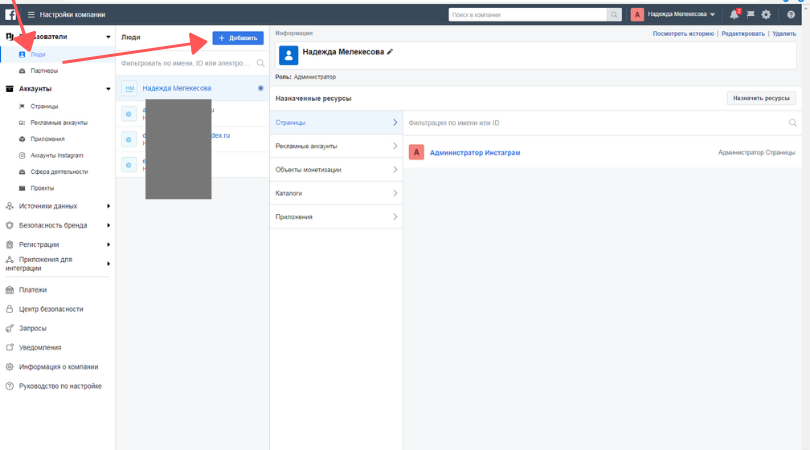Click the red A icon of Администратор Инстаграм
This screenshot has height=450, width=810.
(416, 152)
